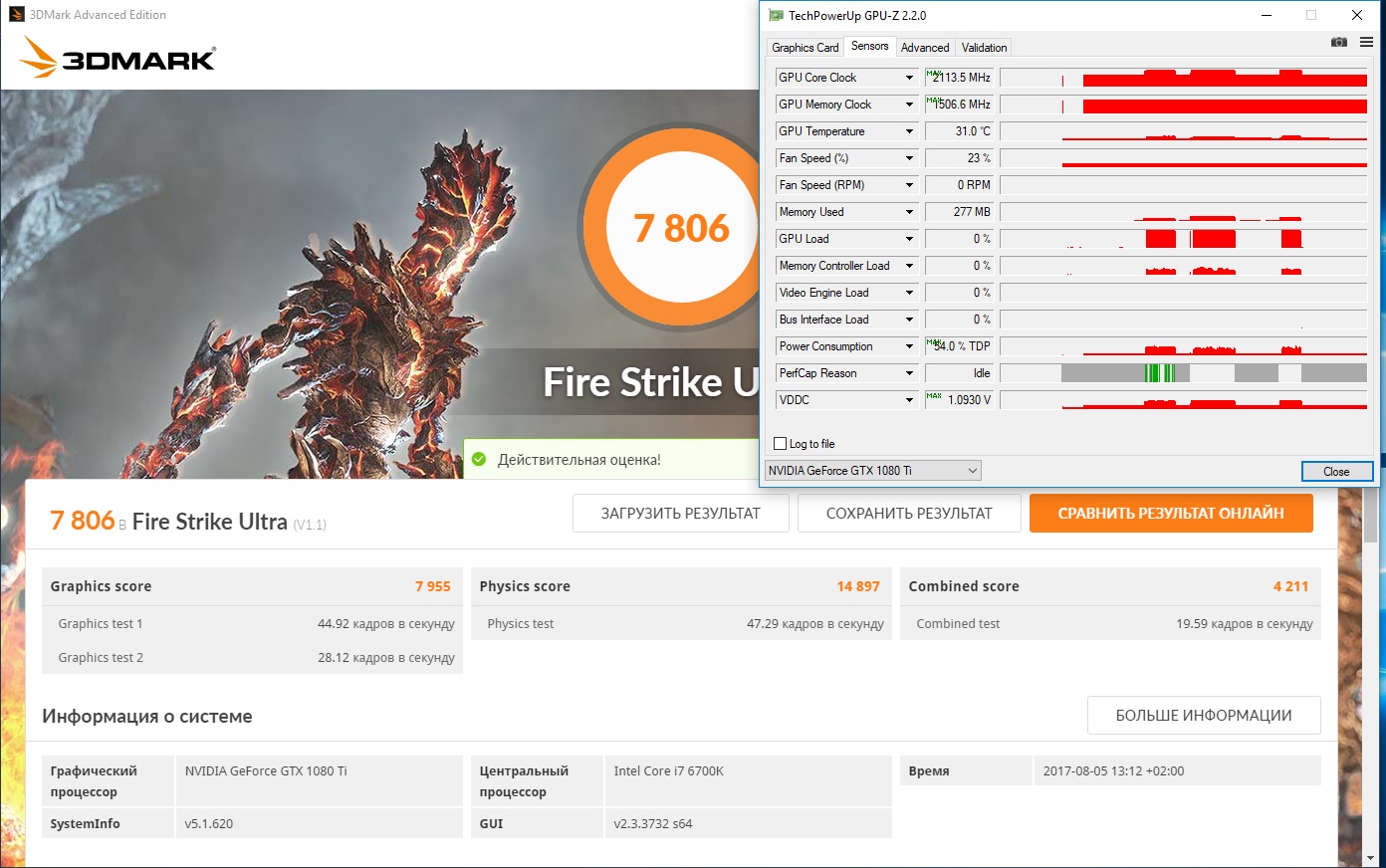
Task: Open the Advanced tab in GPU-Z
Action: click(x=925, y=48)
